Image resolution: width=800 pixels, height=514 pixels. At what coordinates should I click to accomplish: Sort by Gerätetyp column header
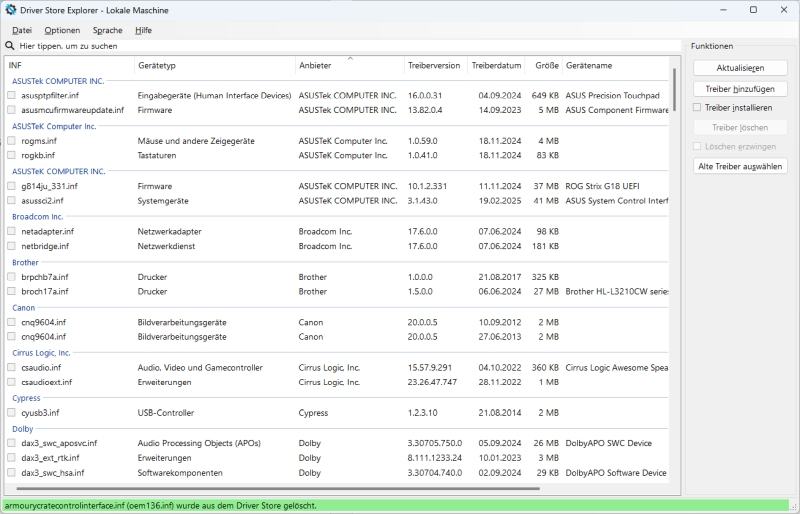click(215, 65)
